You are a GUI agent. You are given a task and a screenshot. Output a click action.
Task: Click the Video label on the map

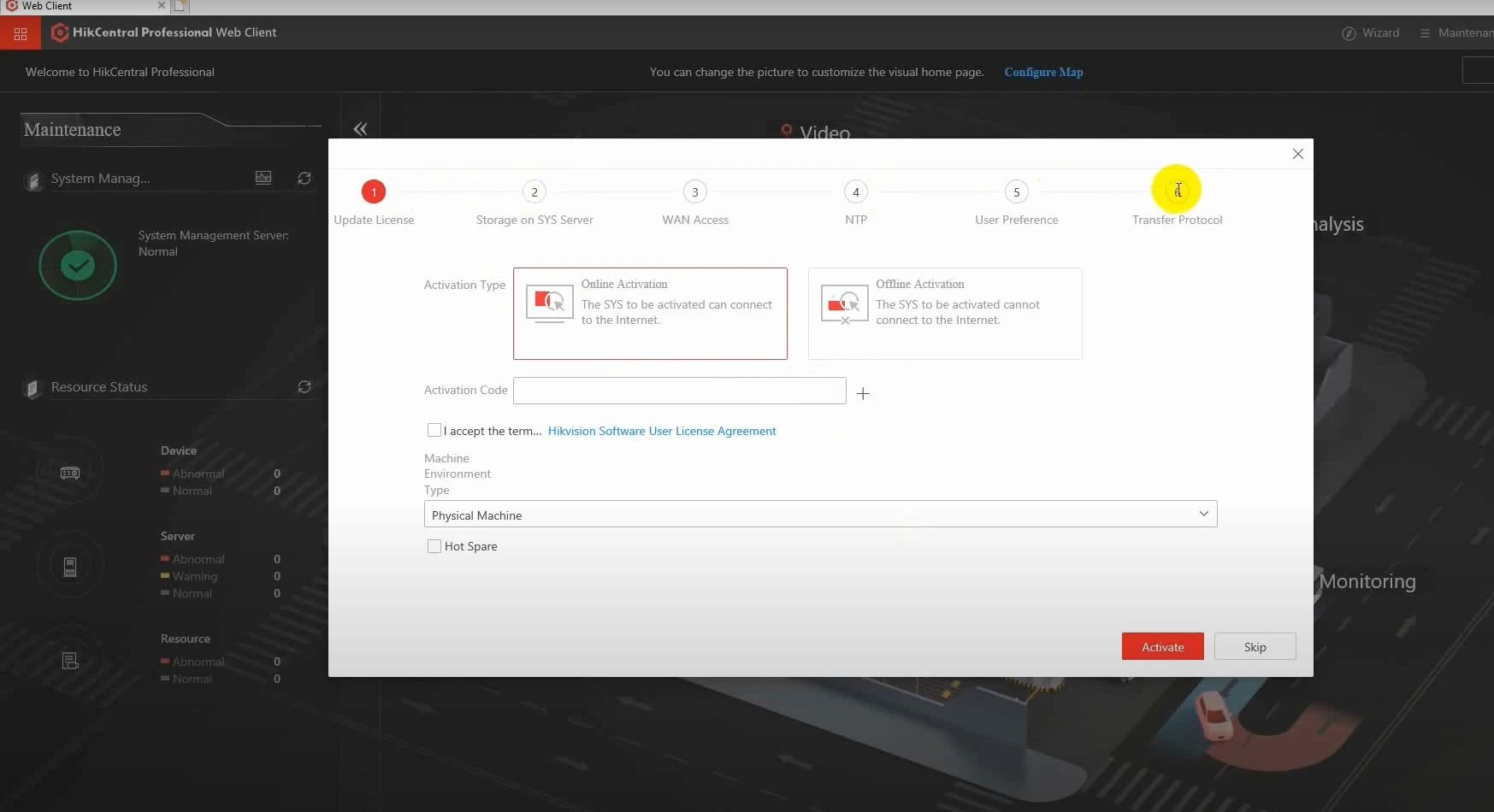tap(825, 132)
